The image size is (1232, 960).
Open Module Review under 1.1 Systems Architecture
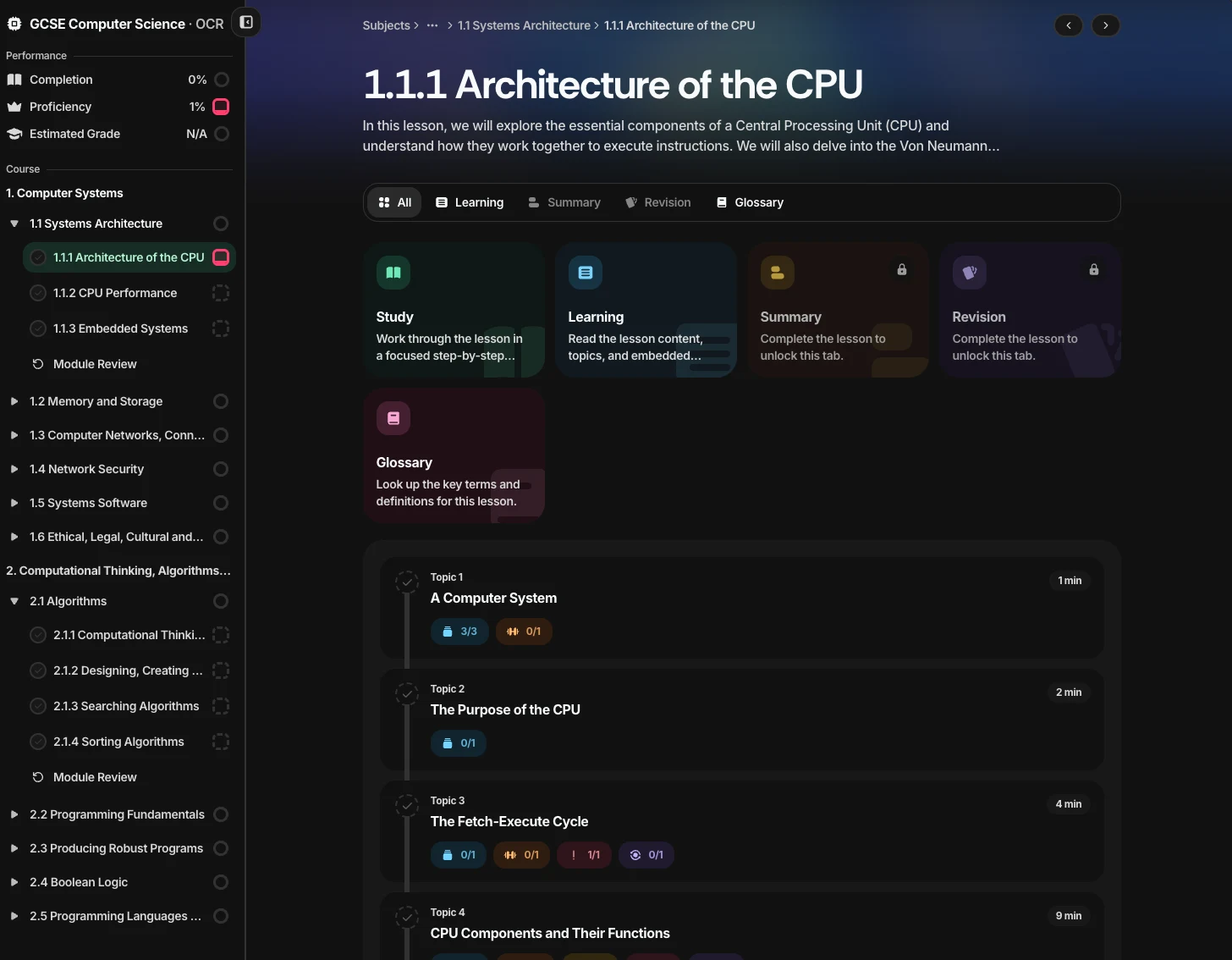coord(95,364)
